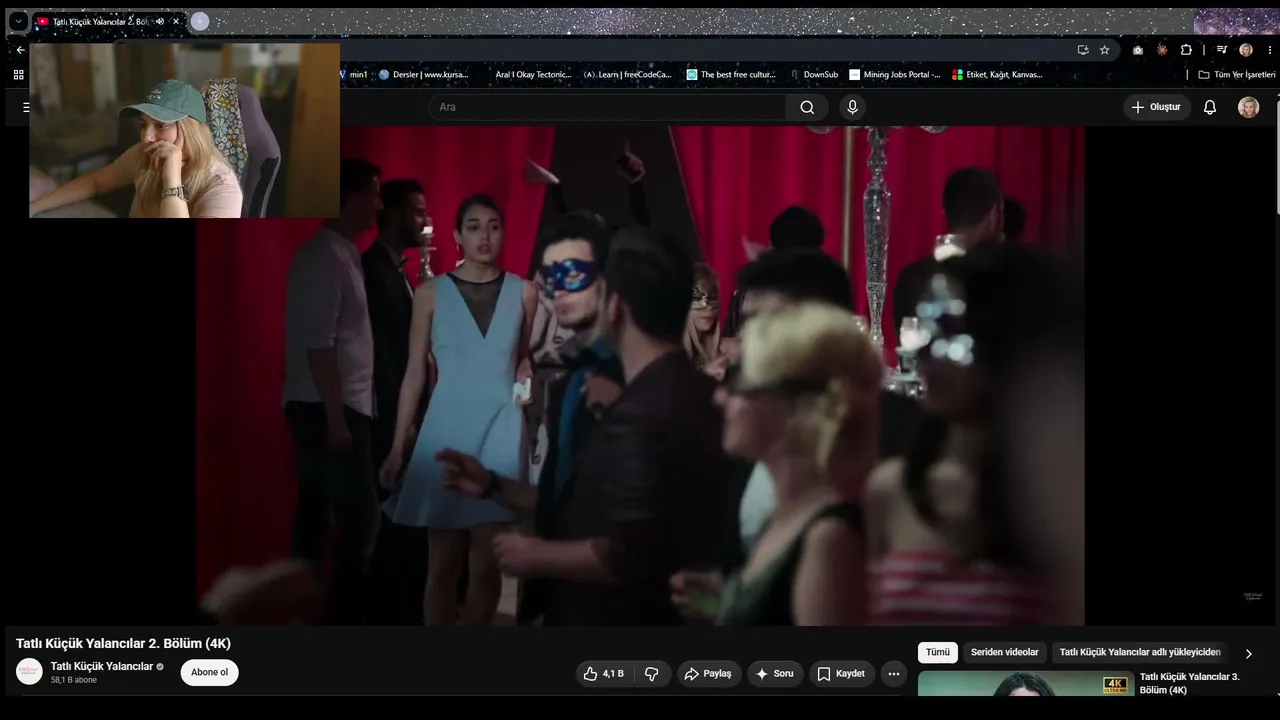The height and width of the screenshot is (720, 1280).
Task: Open the Mining Jobs Portal bookmark
Action: [x=895, y=74]
